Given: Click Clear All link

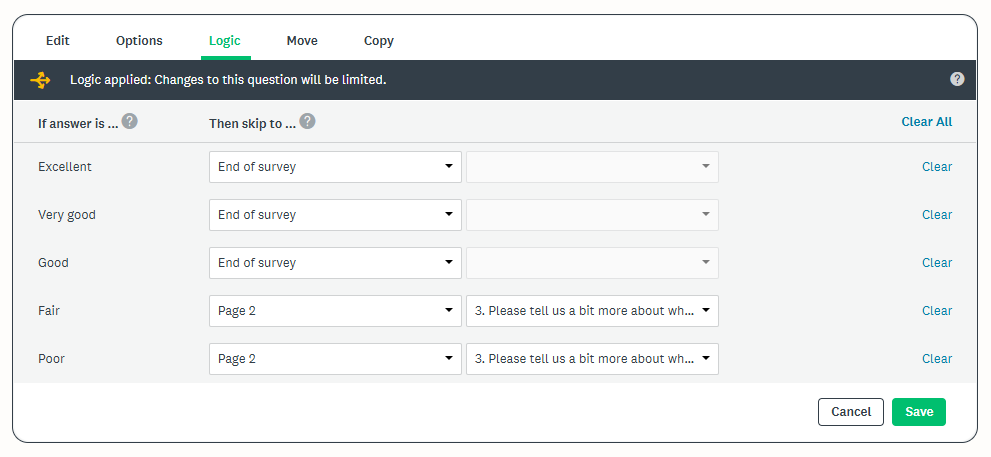Looking at the screenshot, I should [x=927, y=122].
